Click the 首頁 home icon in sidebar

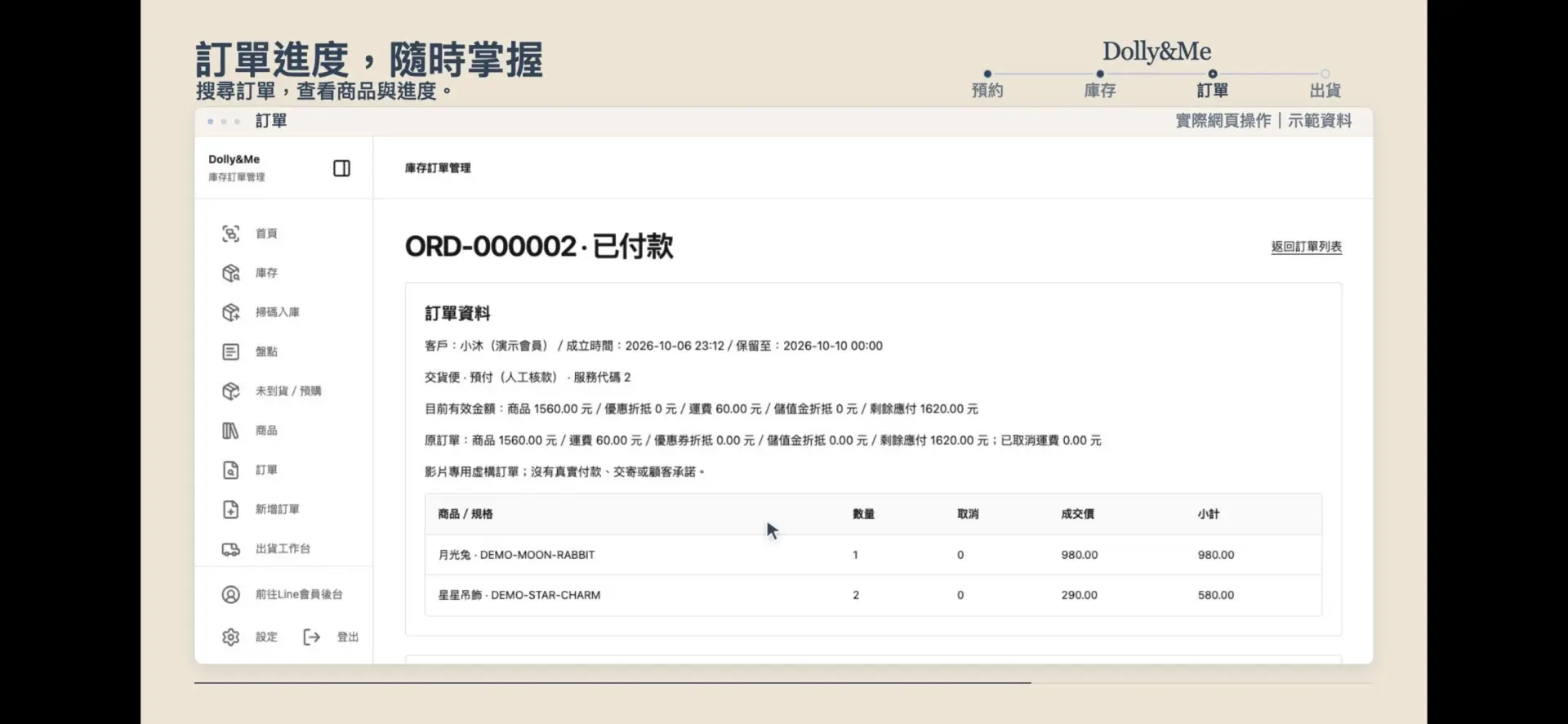(231, 234)
